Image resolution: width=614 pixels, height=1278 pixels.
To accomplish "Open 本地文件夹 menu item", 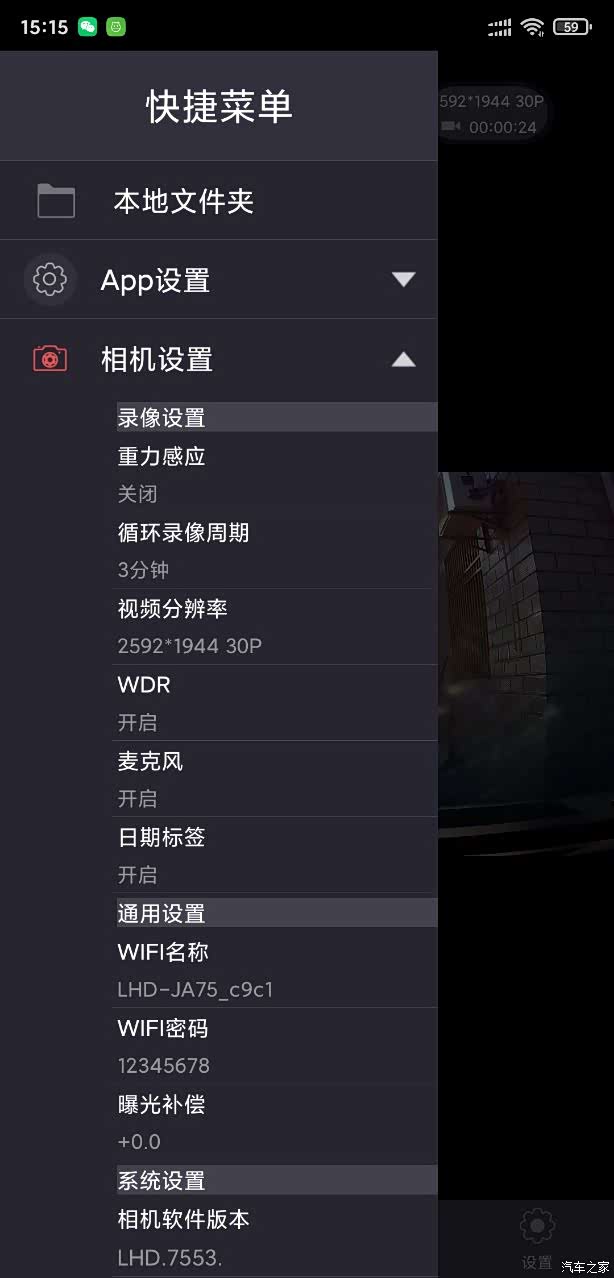I will 219,201.
